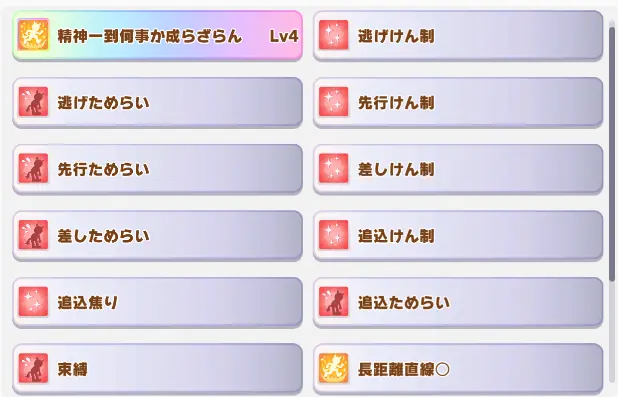Select the 束縛 skill entry
This screenshot has width=618, height=397.
coord(157,369)
